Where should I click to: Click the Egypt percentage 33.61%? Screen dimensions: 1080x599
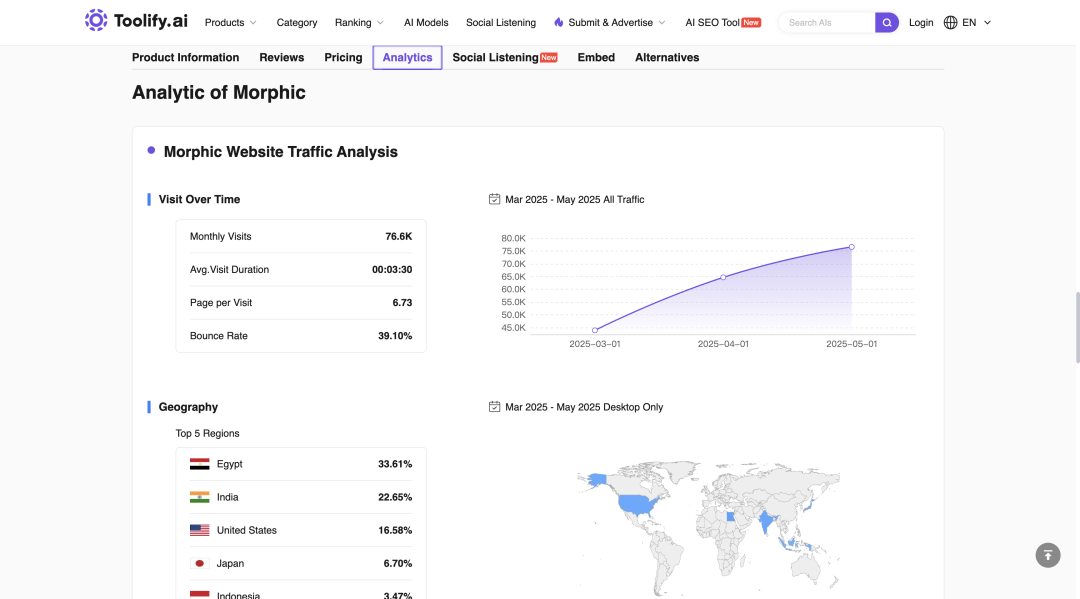point(395,464)
